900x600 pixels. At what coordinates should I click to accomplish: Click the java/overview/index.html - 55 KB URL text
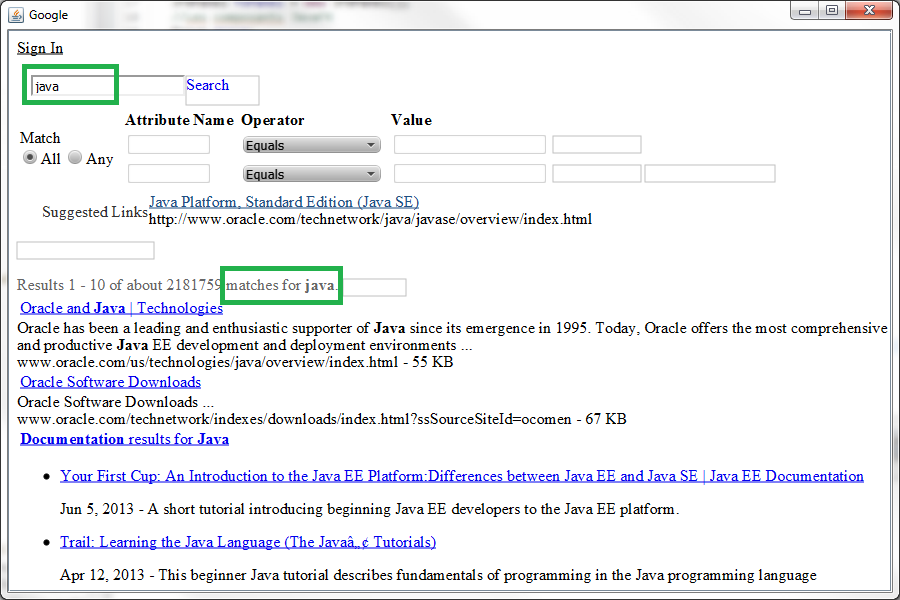coord(235,362)
